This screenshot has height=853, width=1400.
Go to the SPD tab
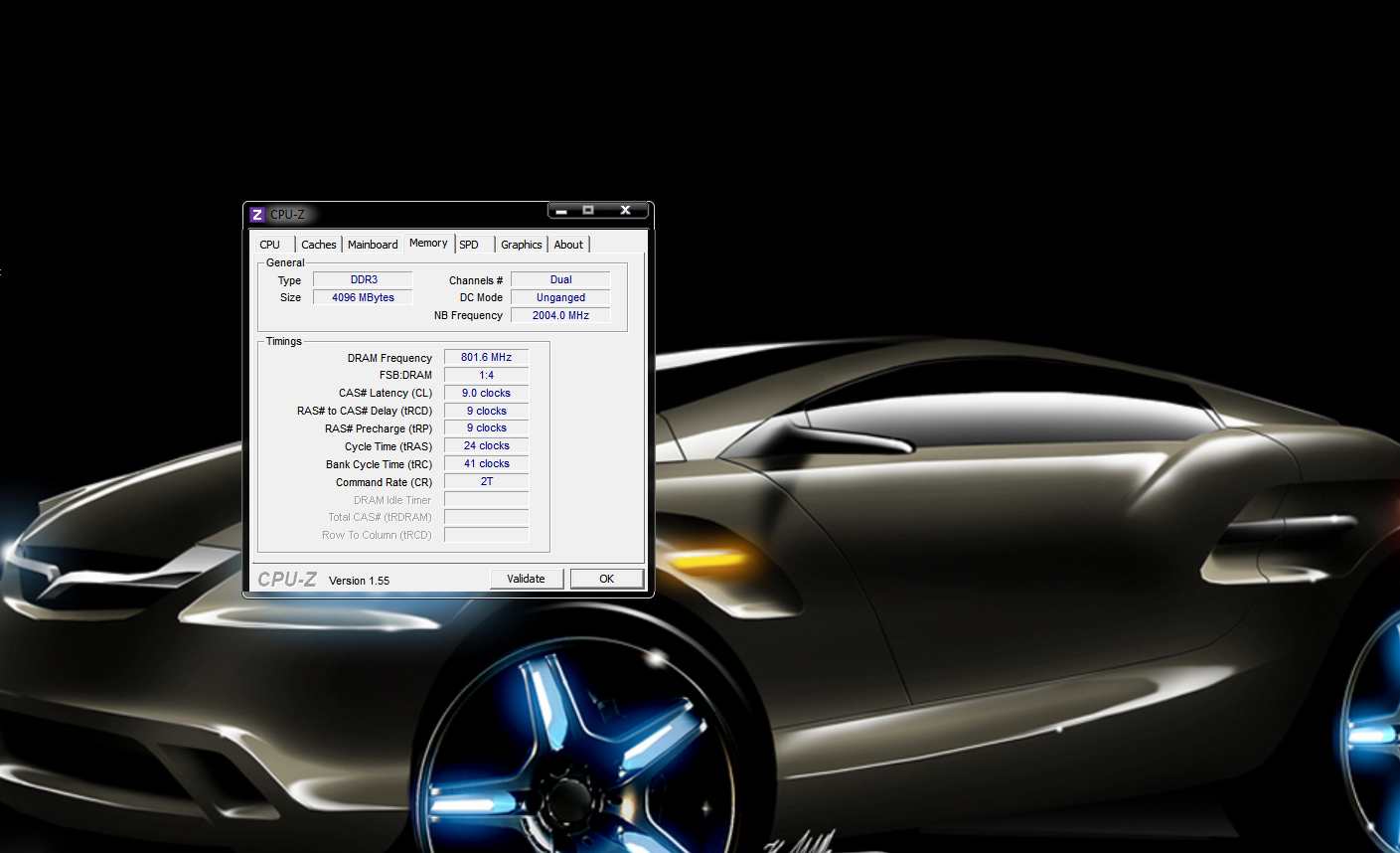click(469, 245)
